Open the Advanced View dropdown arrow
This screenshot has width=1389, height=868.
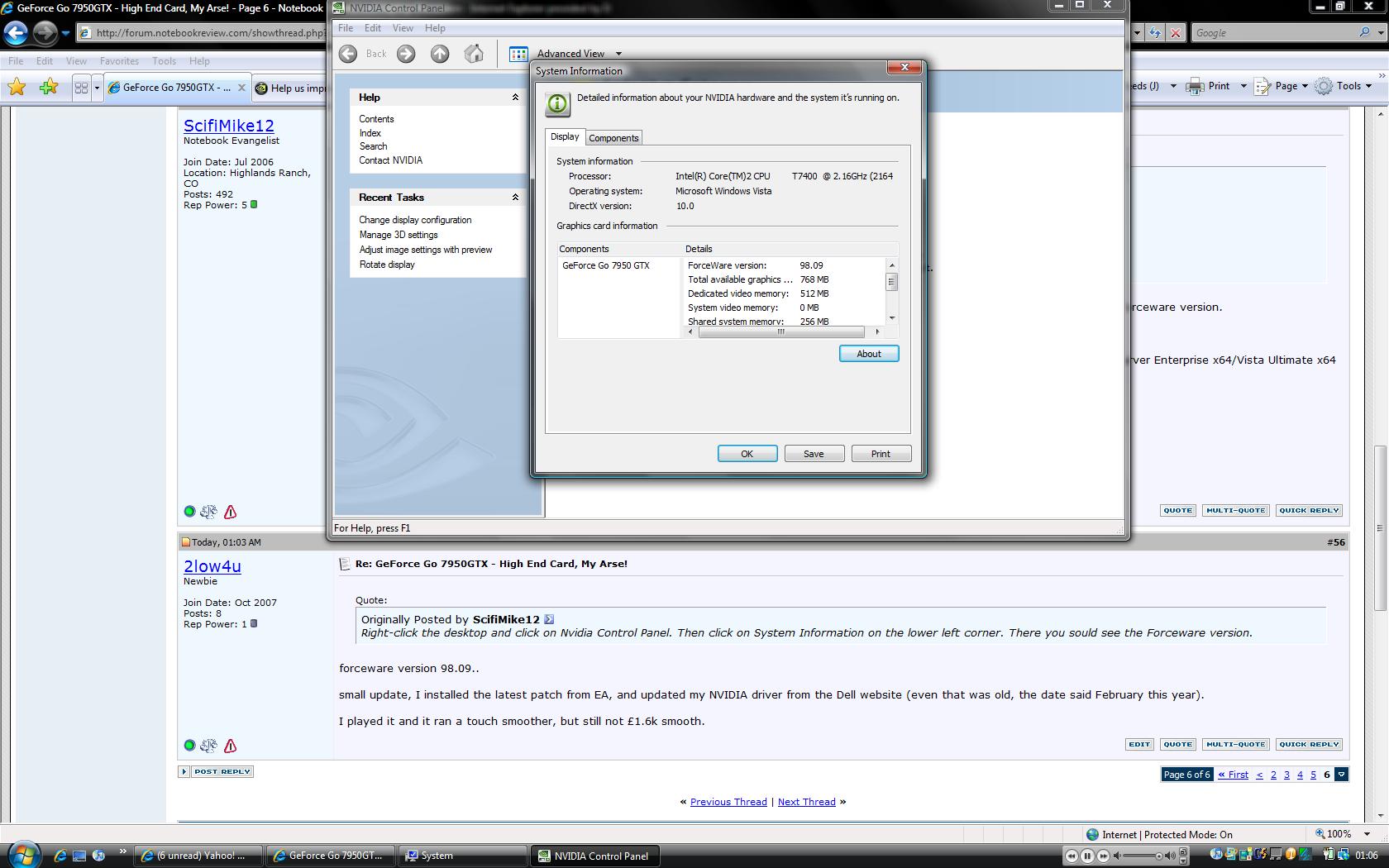(x=618, y=54)
